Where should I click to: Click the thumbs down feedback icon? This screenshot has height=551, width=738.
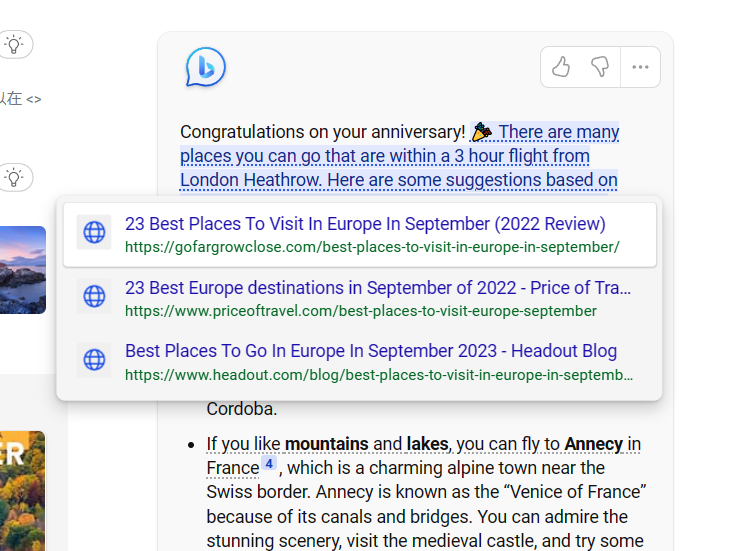600,67
